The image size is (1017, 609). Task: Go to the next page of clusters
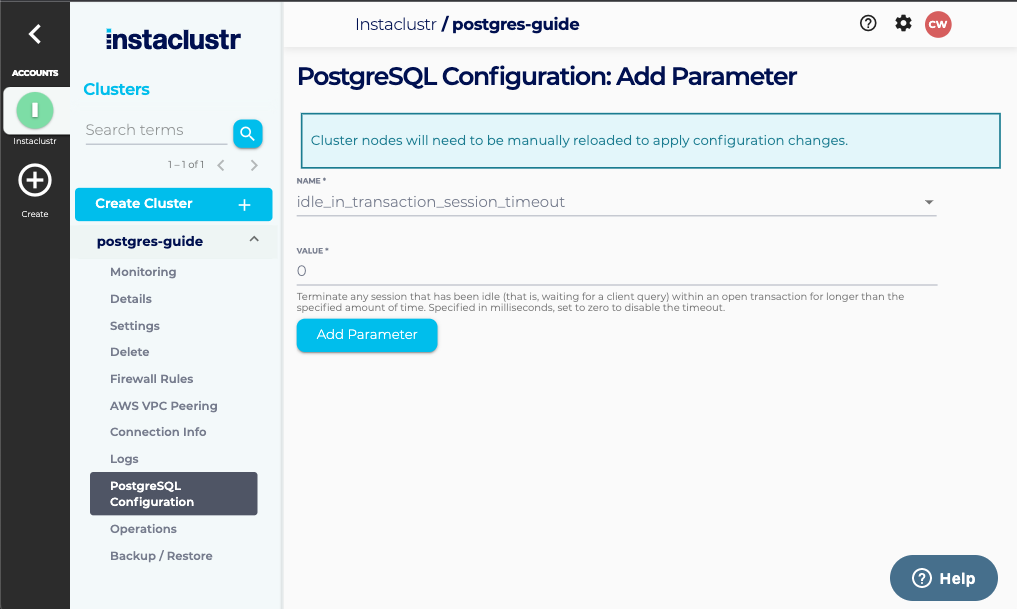[254, 165]
